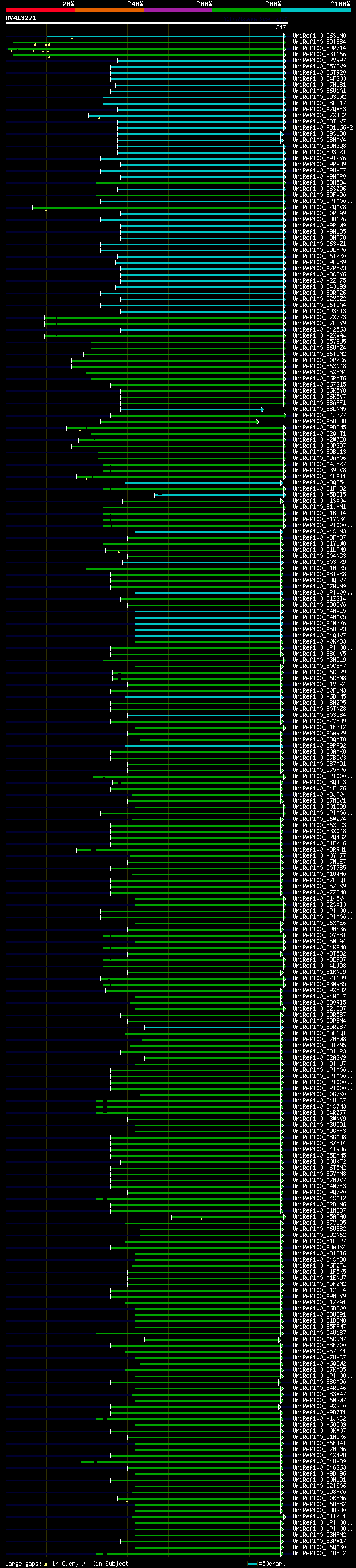This screenshot has height=1568, width=356.
Task: Click the orange ~40% legend segment
Action: click(109, 10)
